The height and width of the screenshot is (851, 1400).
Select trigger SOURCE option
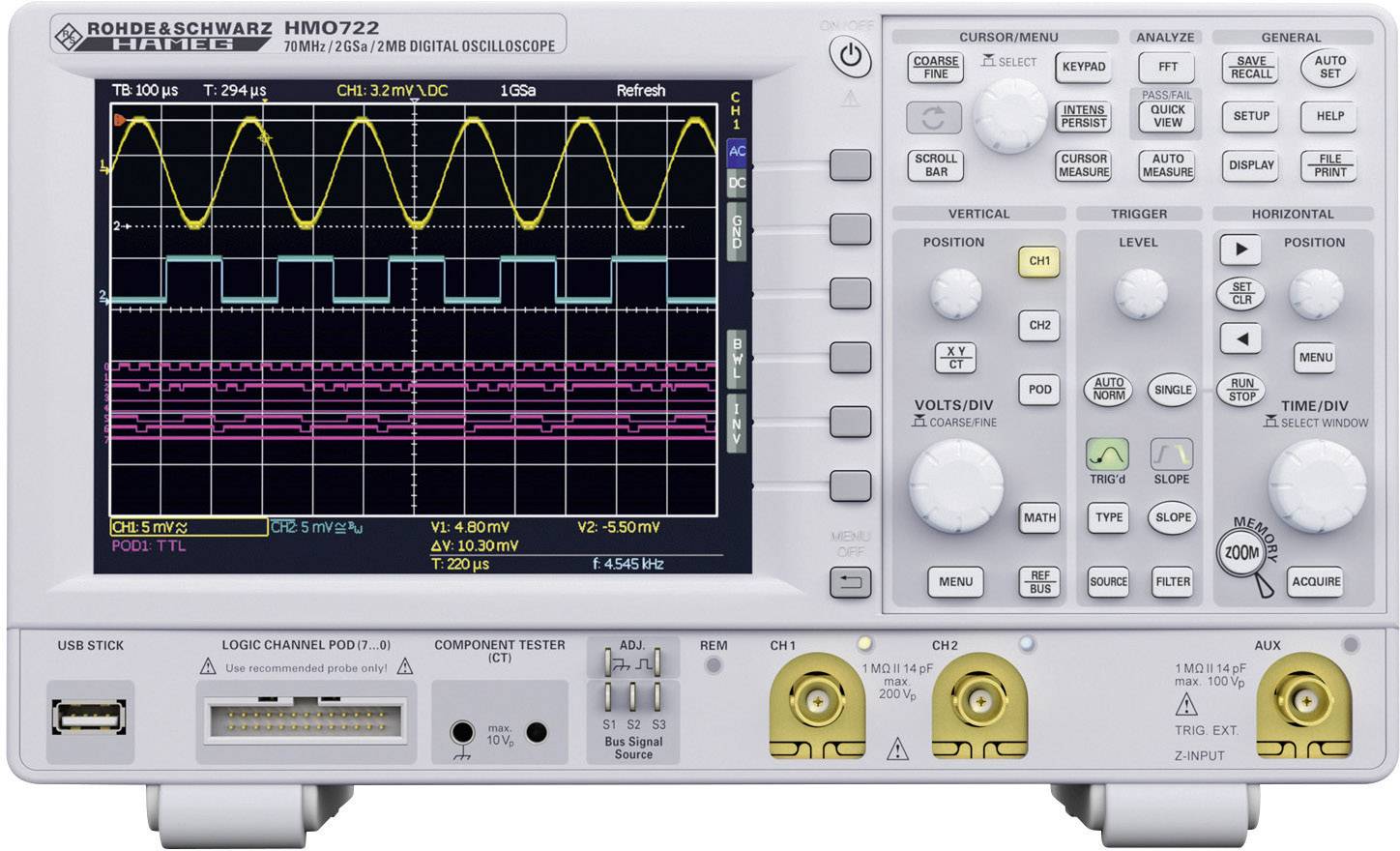pos(1107,582)
